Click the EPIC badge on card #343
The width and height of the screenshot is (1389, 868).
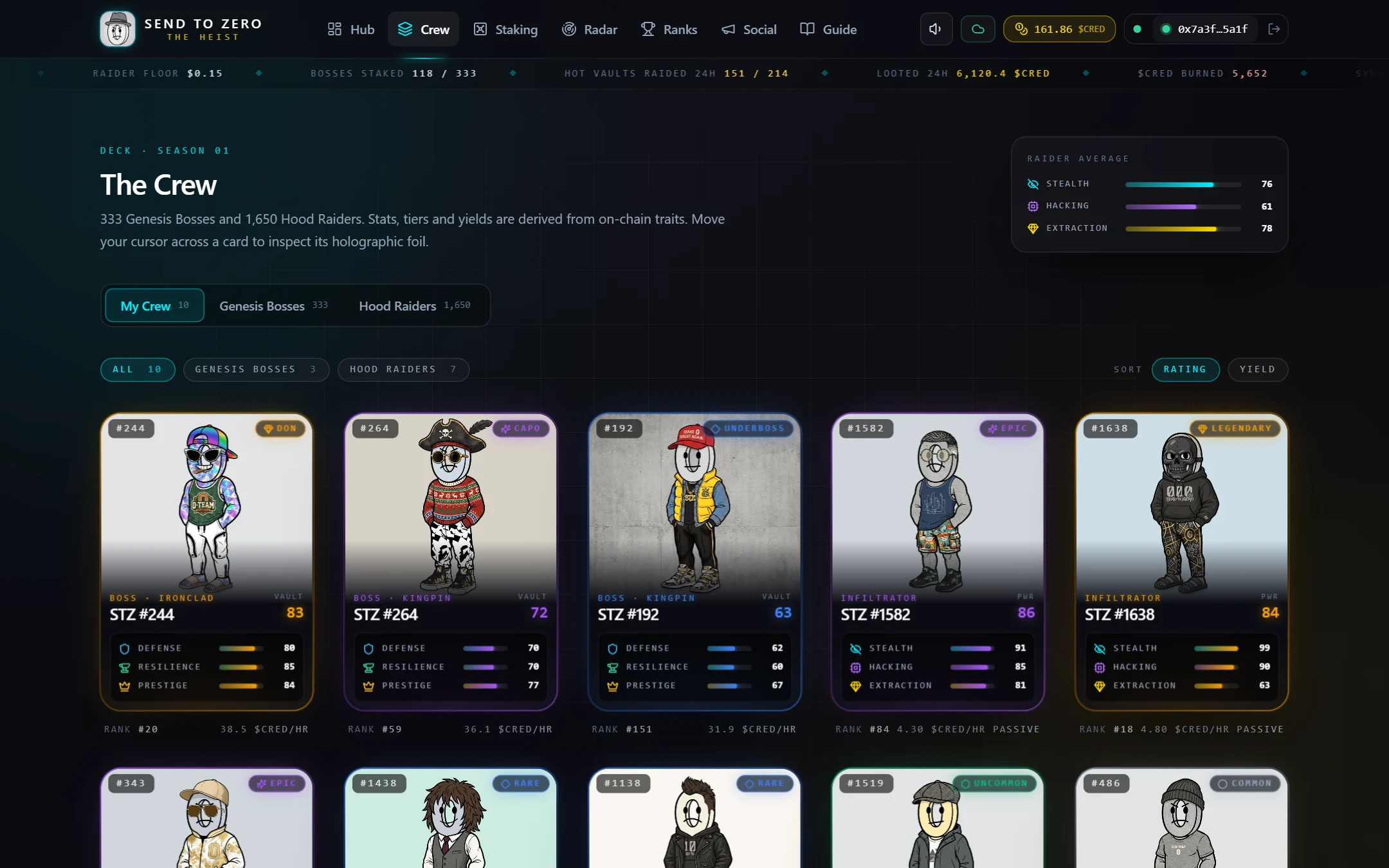[x=277, y=783]
